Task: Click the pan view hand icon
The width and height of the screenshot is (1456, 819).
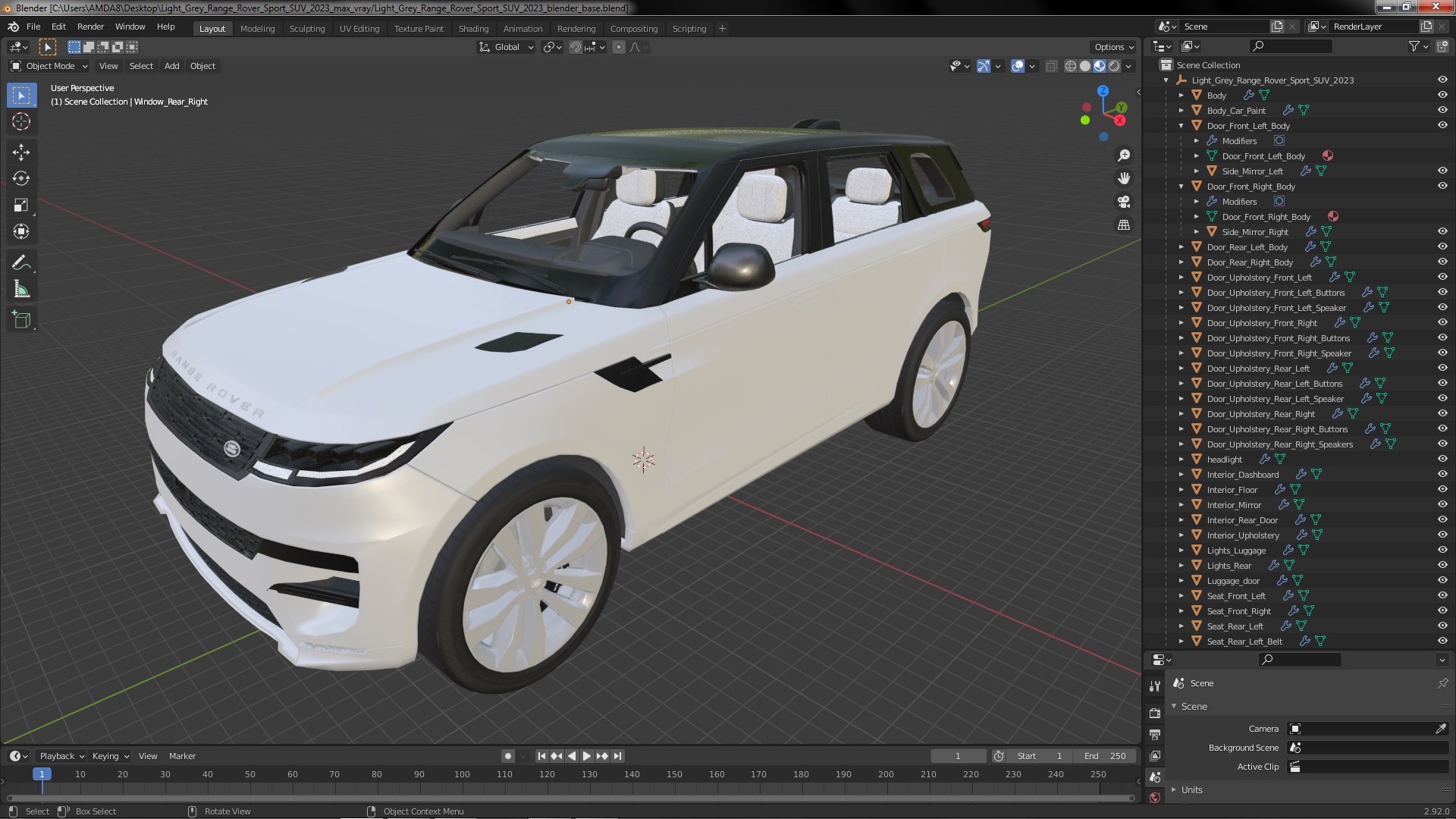Action: point(1124,178)
